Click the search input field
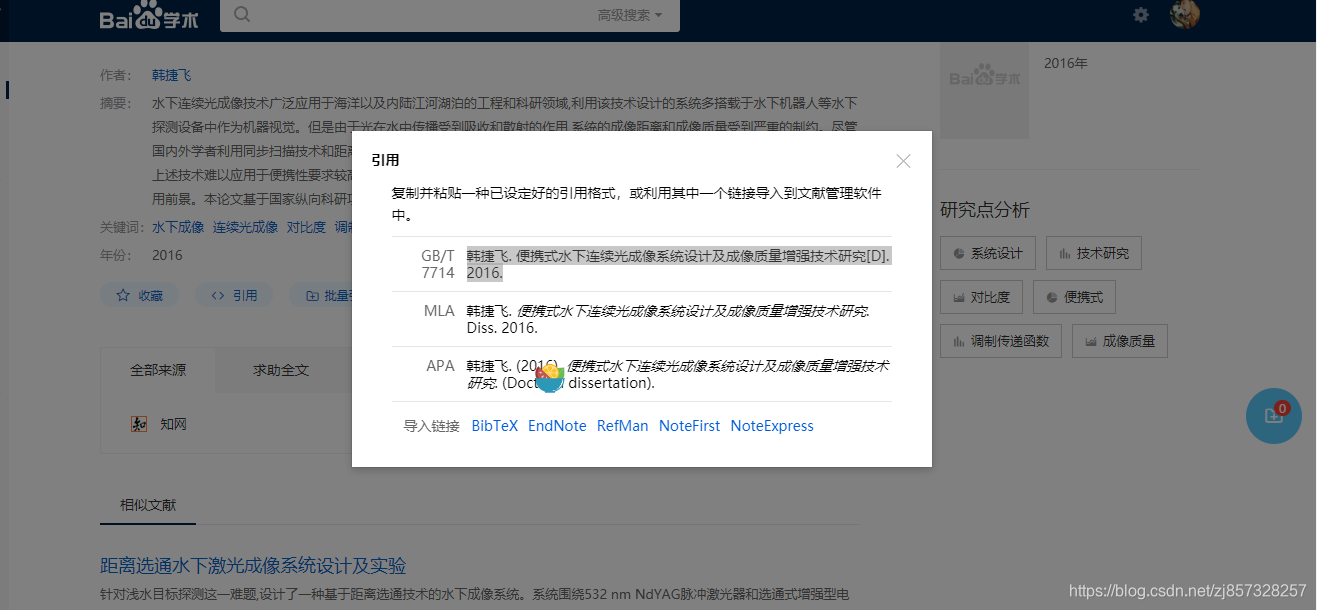The height and width of the screenshot is (610, 1317). 420,15
